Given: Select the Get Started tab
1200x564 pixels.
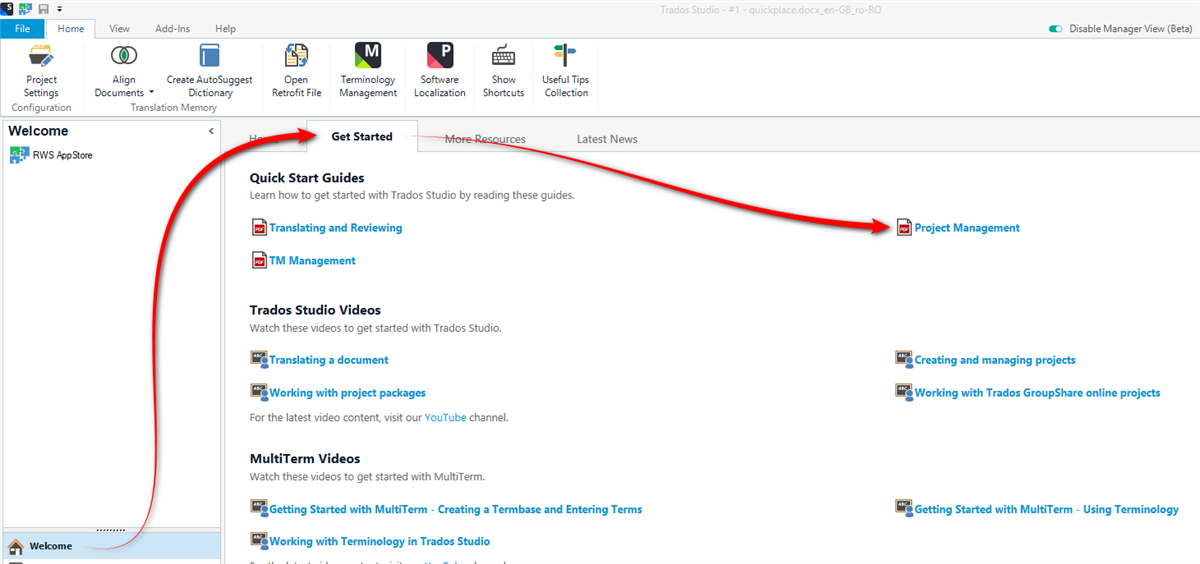Looking at the screenshot, I should coord(362,137).
